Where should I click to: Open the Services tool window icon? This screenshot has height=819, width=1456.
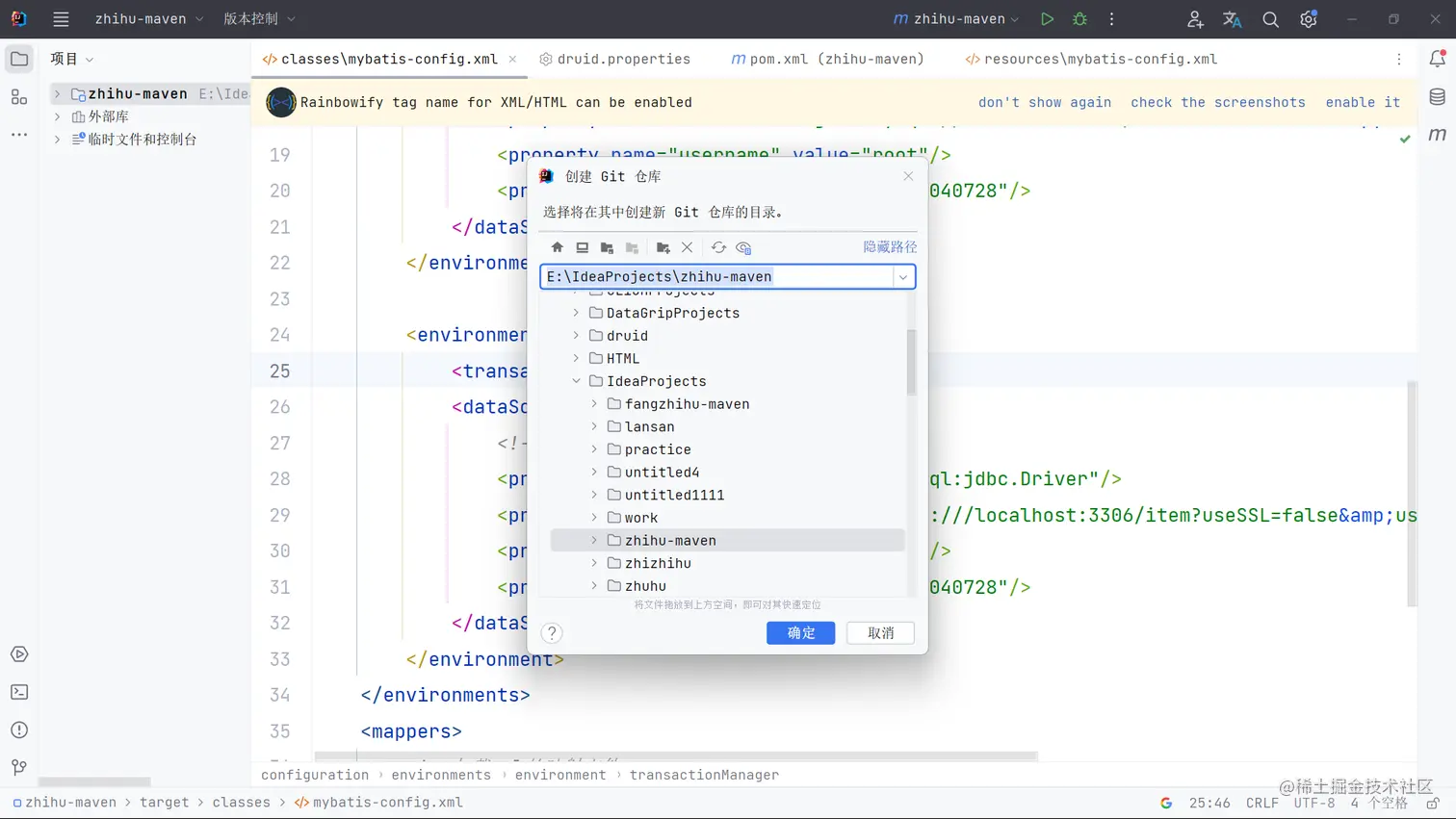click(x=19, y=654)
